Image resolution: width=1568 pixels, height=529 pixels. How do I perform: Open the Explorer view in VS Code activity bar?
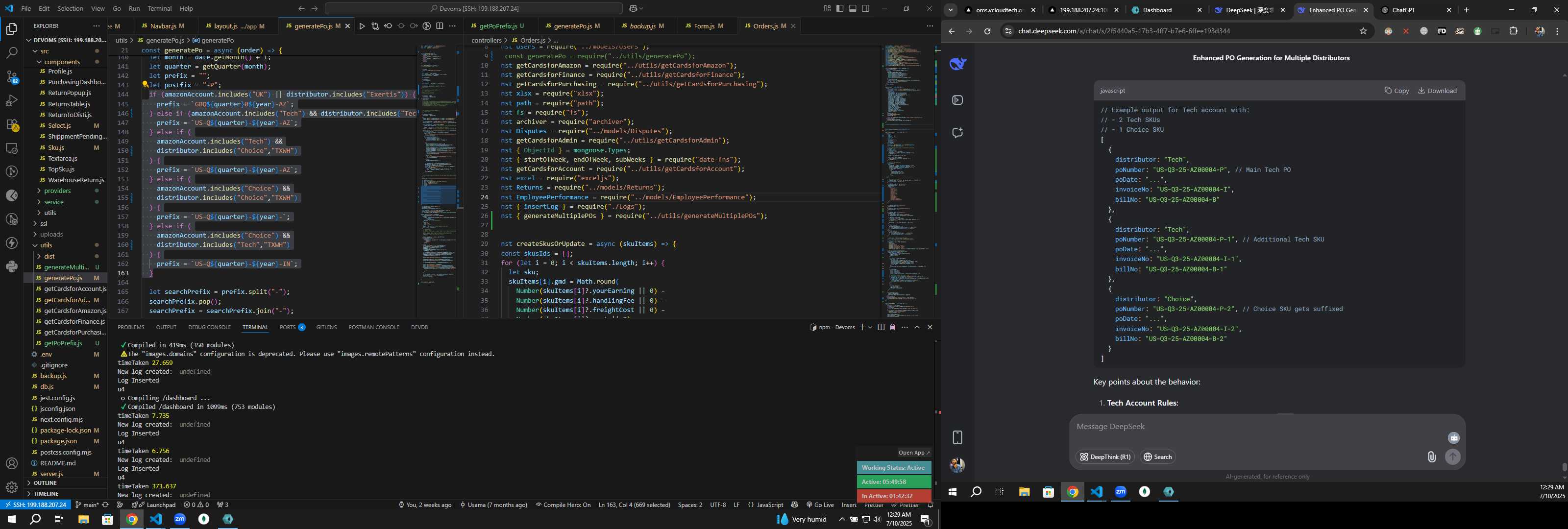point(12,28)
